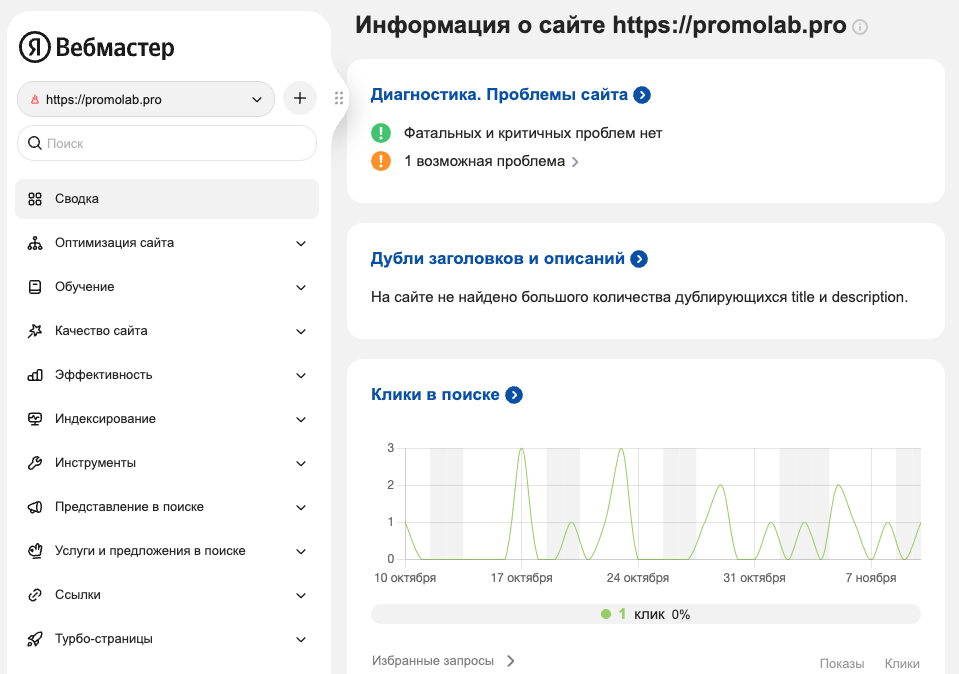
Task: Click the add site plus button
Action: [x=300, y=98]
